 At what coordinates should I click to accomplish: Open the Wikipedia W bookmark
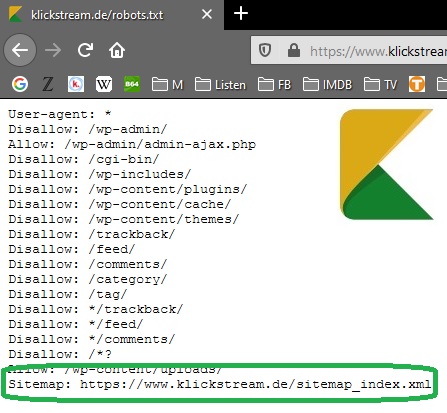point(104,84)
